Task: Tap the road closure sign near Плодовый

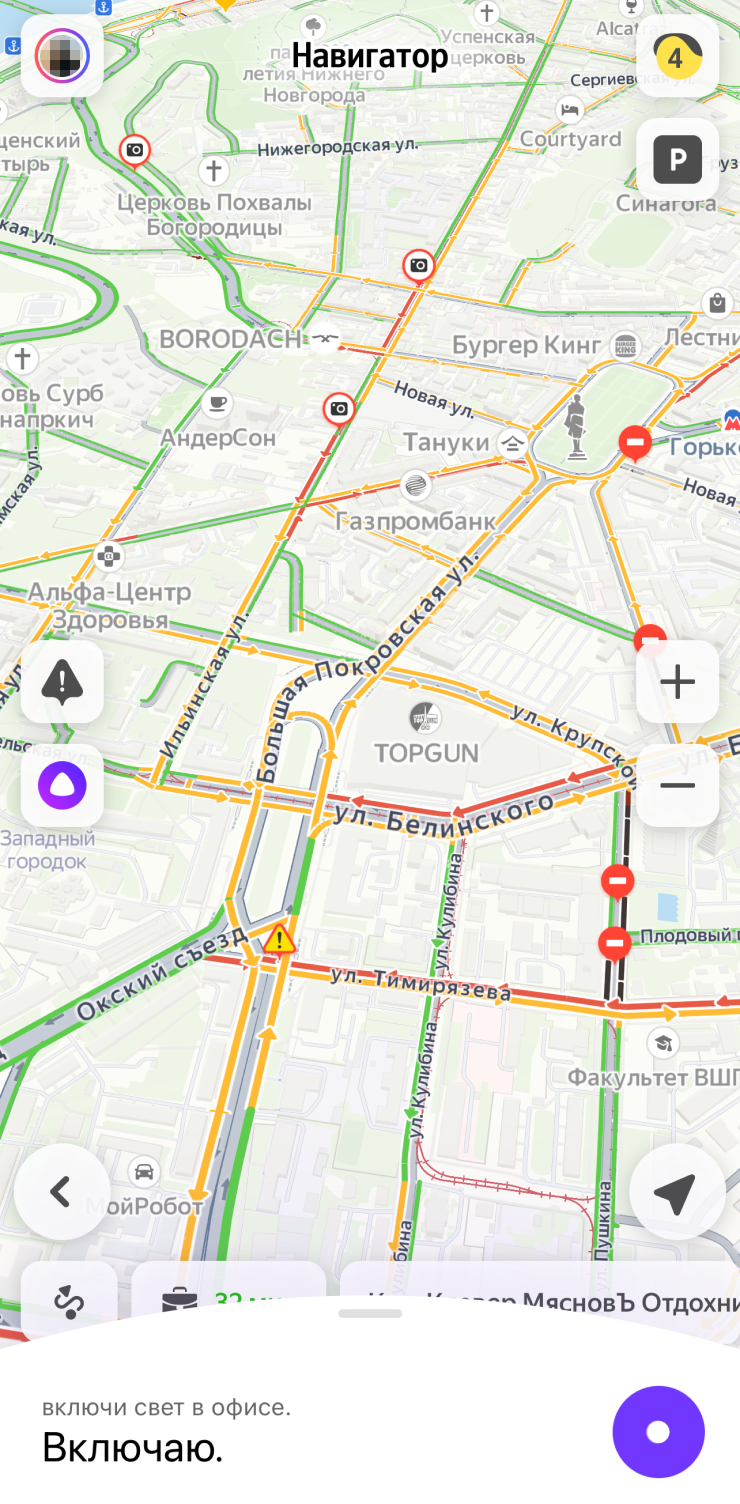Action: 614,943
